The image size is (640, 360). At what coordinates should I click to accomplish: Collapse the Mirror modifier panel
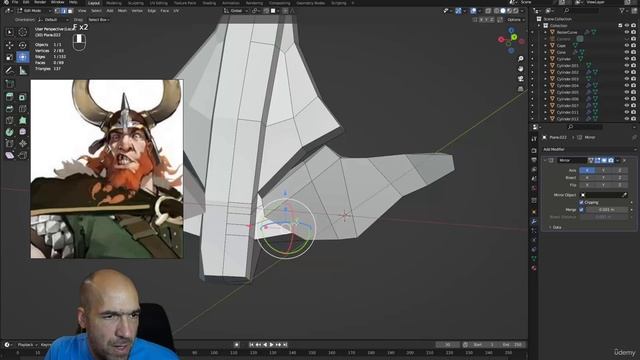[x=545, y=160]
